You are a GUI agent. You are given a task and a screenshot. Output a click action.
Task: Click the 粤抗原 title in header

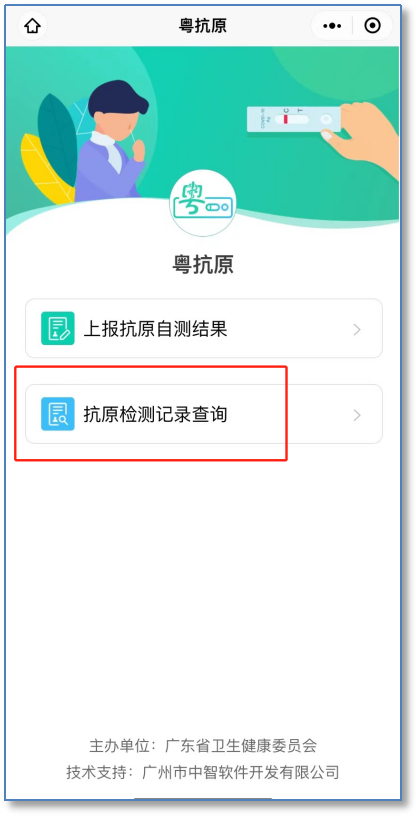pyautogui.click(x=202, y=26)
